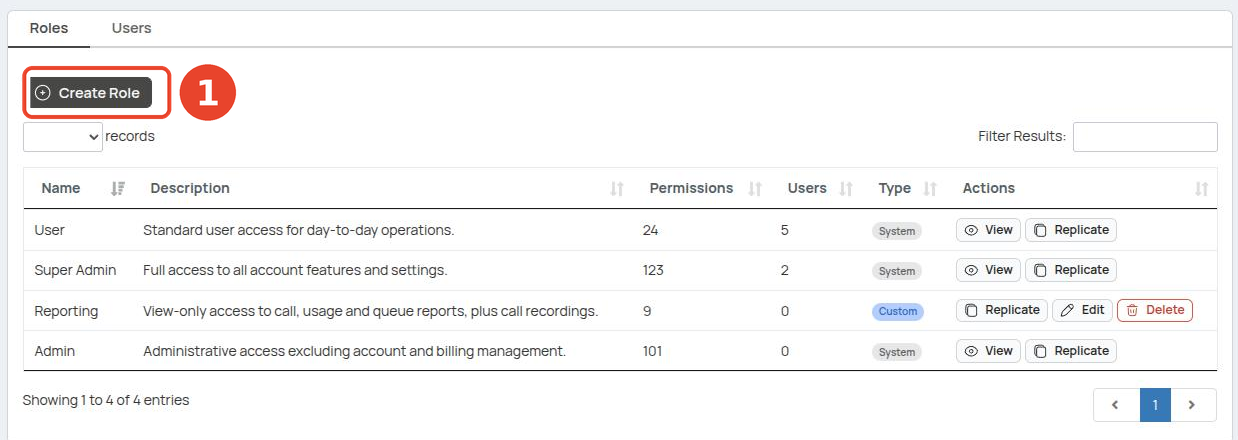View the Admin role
Image resolution: width=1238 pixels, height=440 pixels.
[988, 351]
